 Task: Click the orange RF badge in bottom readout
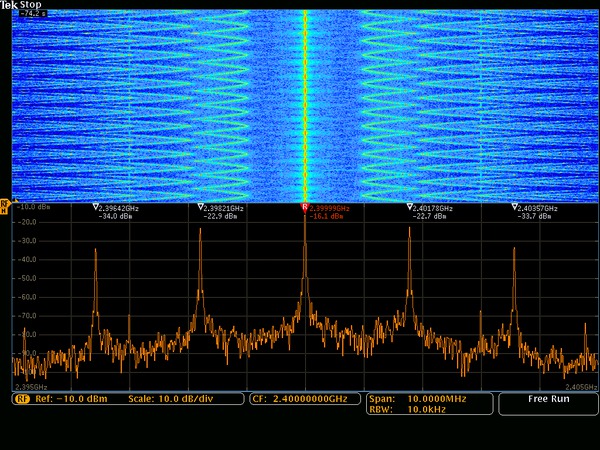(22, 399)
